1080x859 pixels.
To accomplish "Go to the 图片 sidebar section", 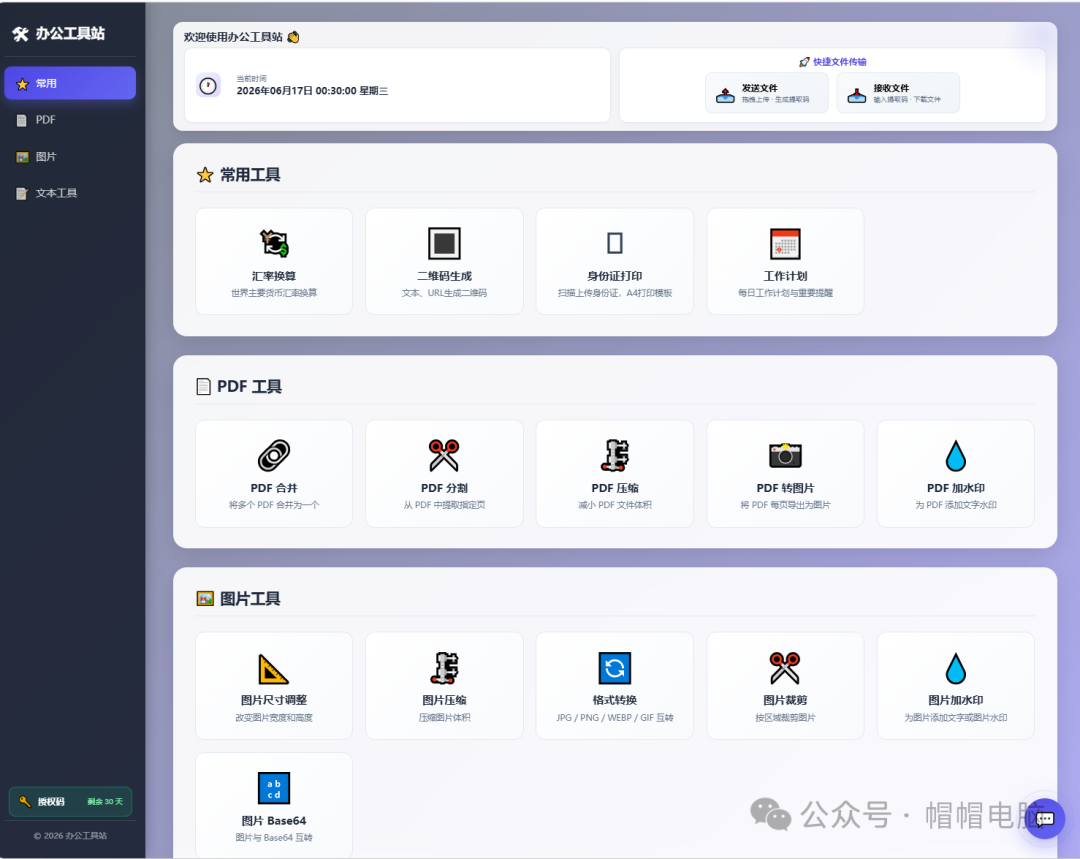I will (70, 157).
